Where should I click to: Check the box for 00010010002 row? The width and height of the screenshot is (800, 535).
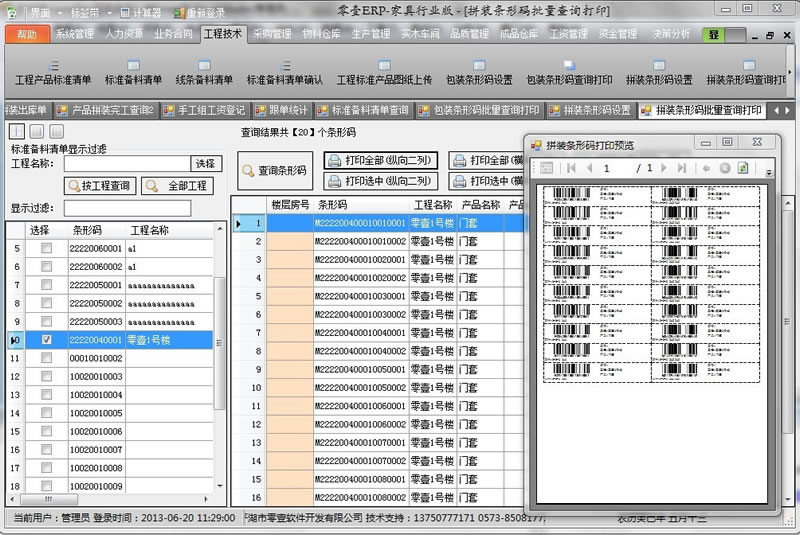point(46,358)
